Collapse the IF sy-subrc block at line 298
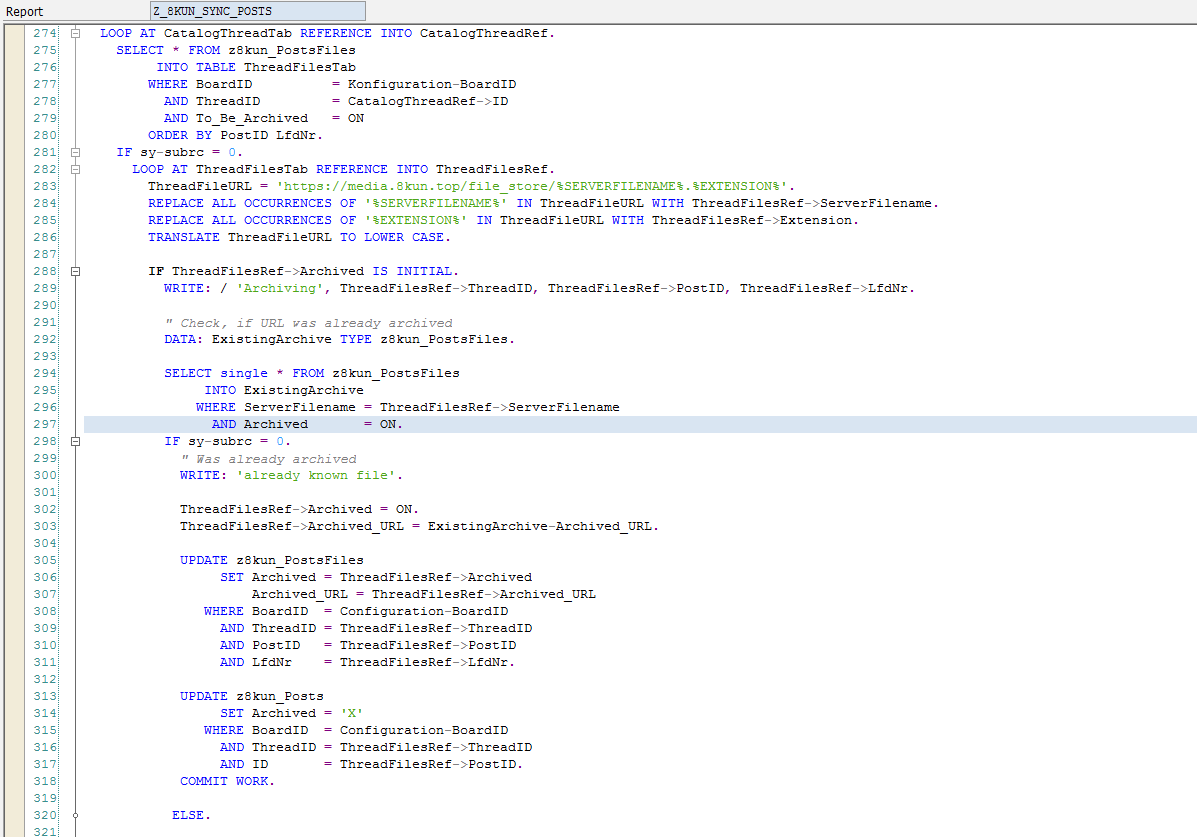 pyautogui.click(x=76, y=441)
